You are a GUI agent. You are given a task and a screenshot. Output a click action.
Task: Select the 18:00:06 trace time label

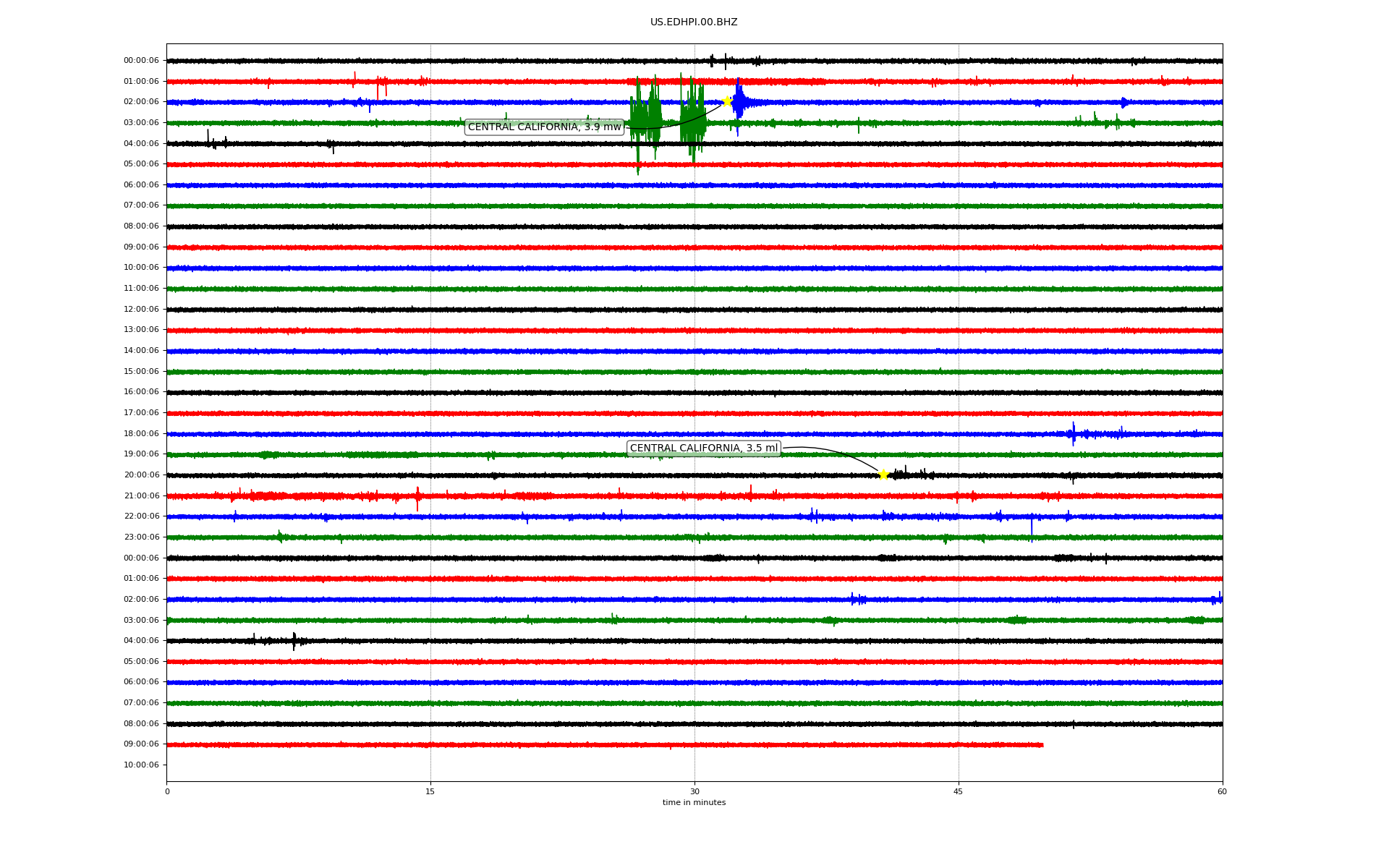(141, 434)
